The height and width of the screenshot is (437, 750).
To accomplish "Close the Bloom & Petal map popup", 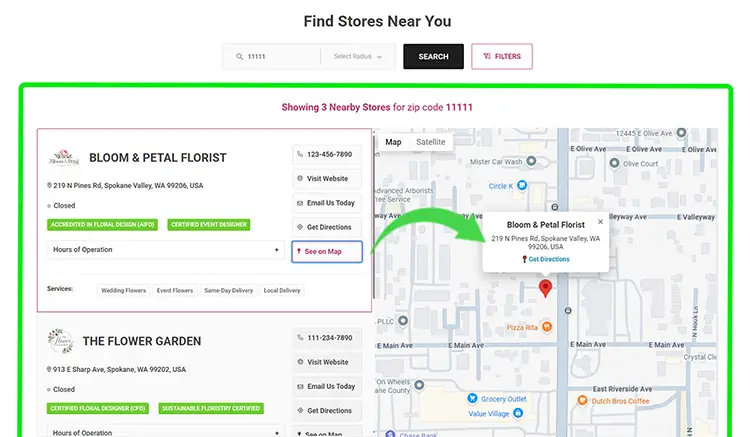I will 600,222.
